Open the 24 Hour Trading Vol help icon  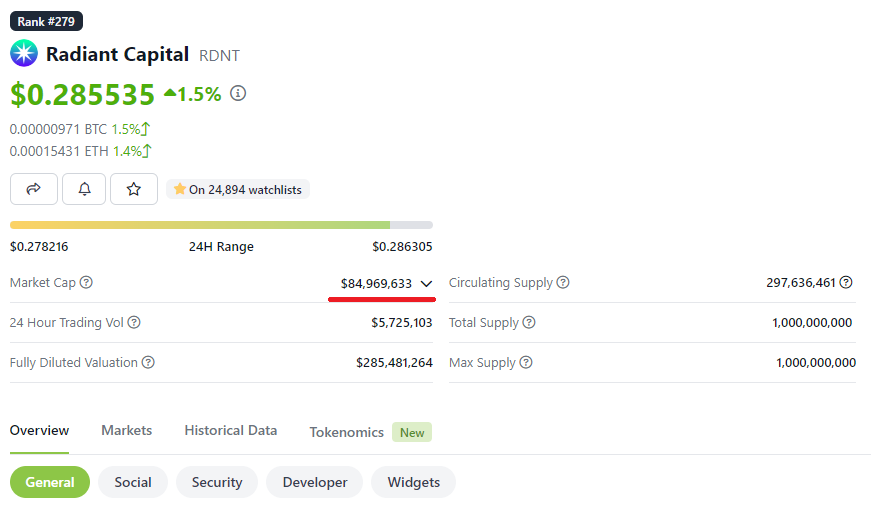134,322
